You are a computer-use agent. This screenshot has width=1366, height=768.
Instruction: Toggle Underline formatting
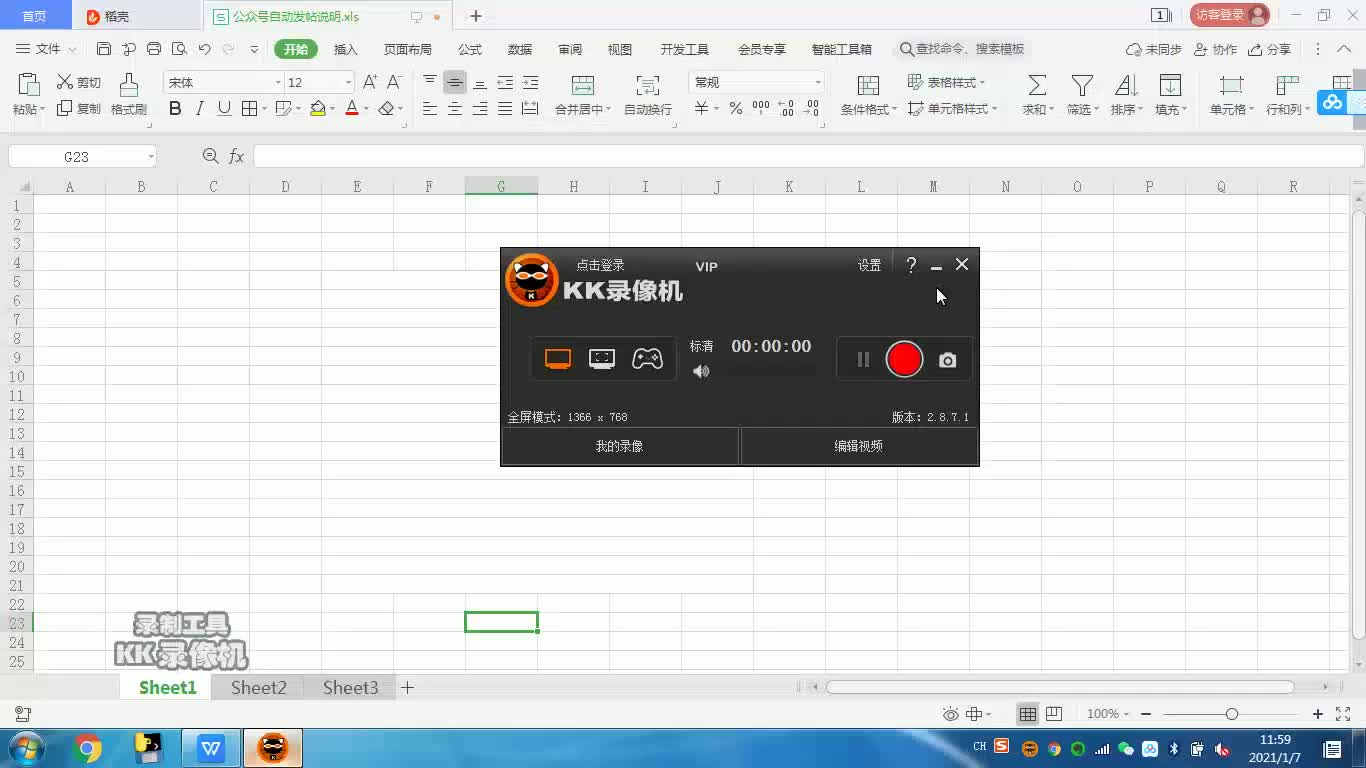coord(224,108)
